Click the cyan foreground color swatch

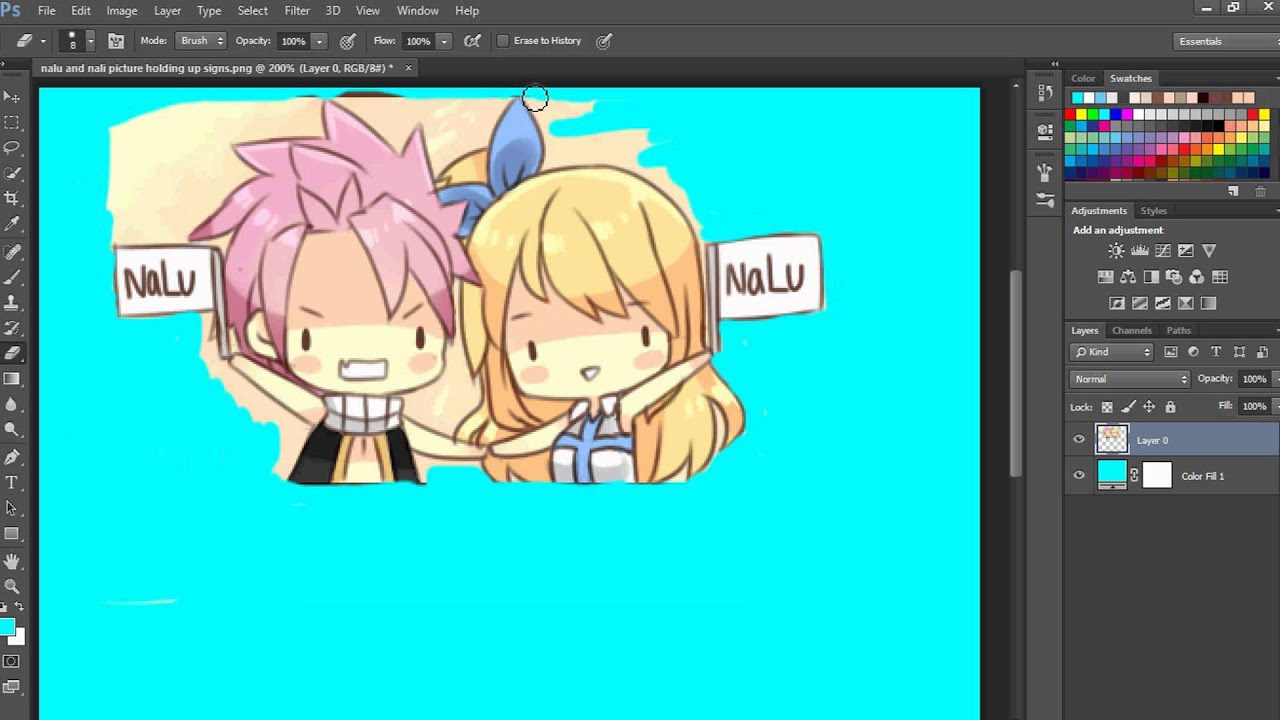[7, 627]
